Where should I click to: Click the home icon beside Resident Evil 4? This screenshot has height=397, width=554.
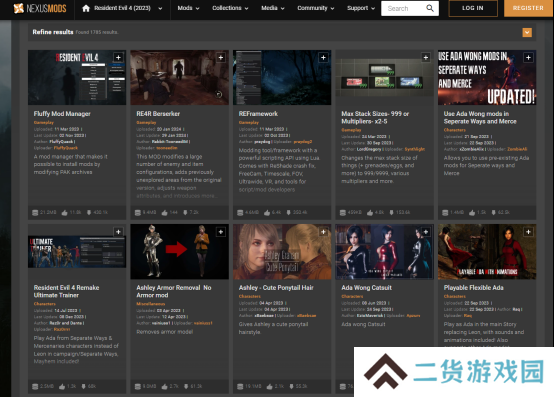click(86, 8)
